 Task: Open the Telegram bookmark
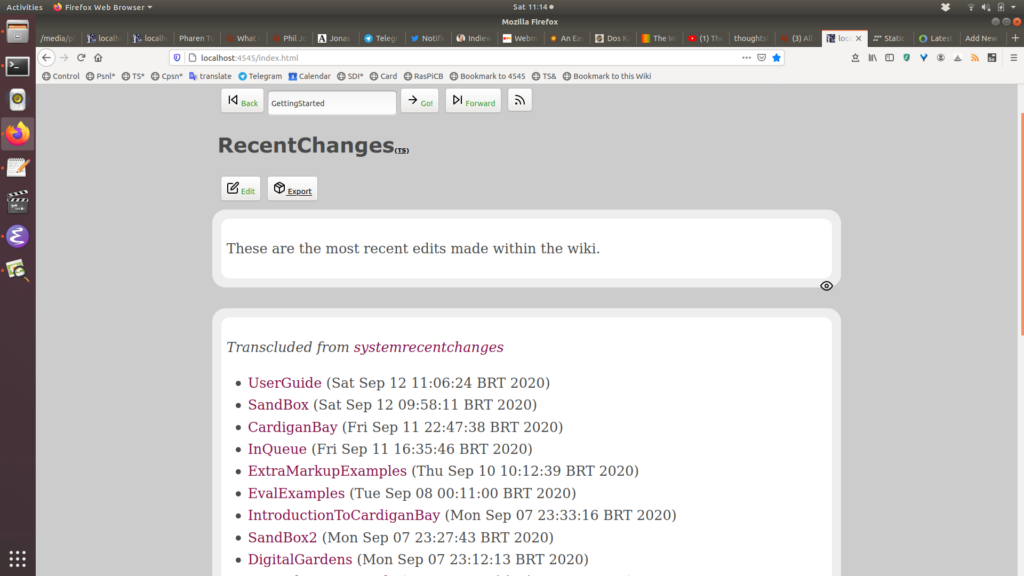260,76
